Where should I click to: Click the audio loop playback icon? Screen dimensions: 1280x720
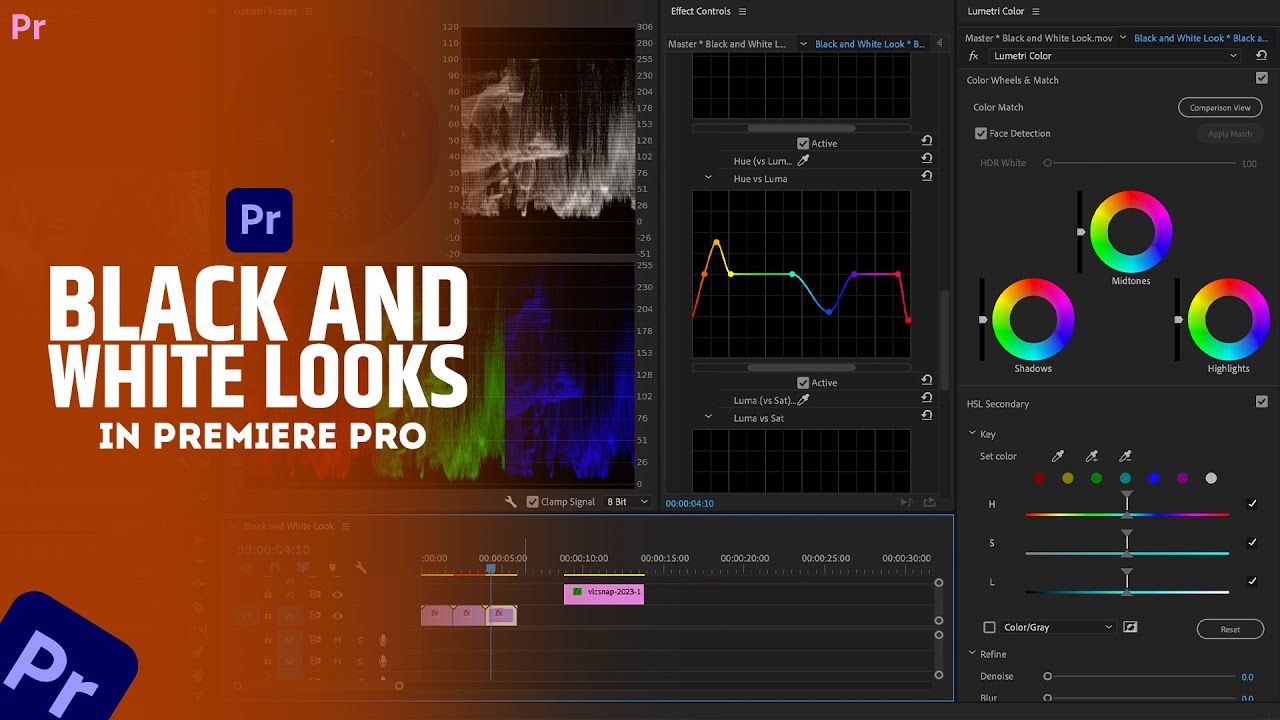click(906, 503)
